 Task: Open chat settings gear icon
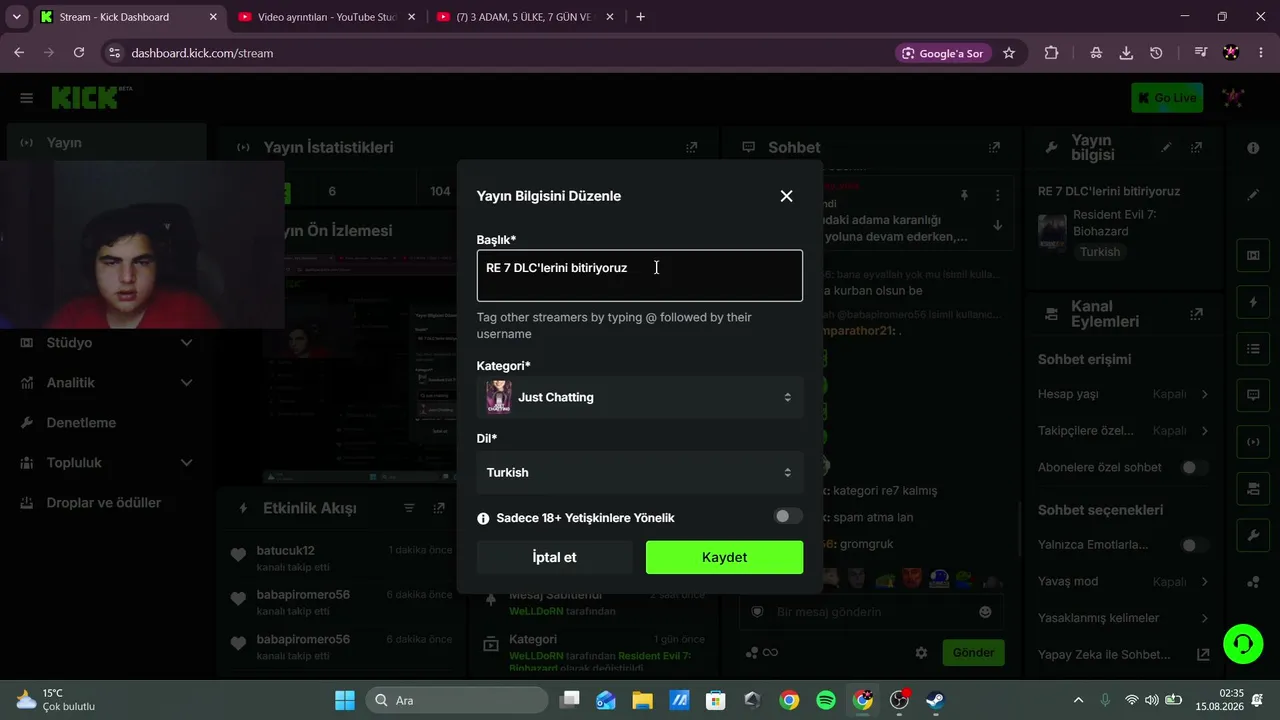click(x=921, y=653)
